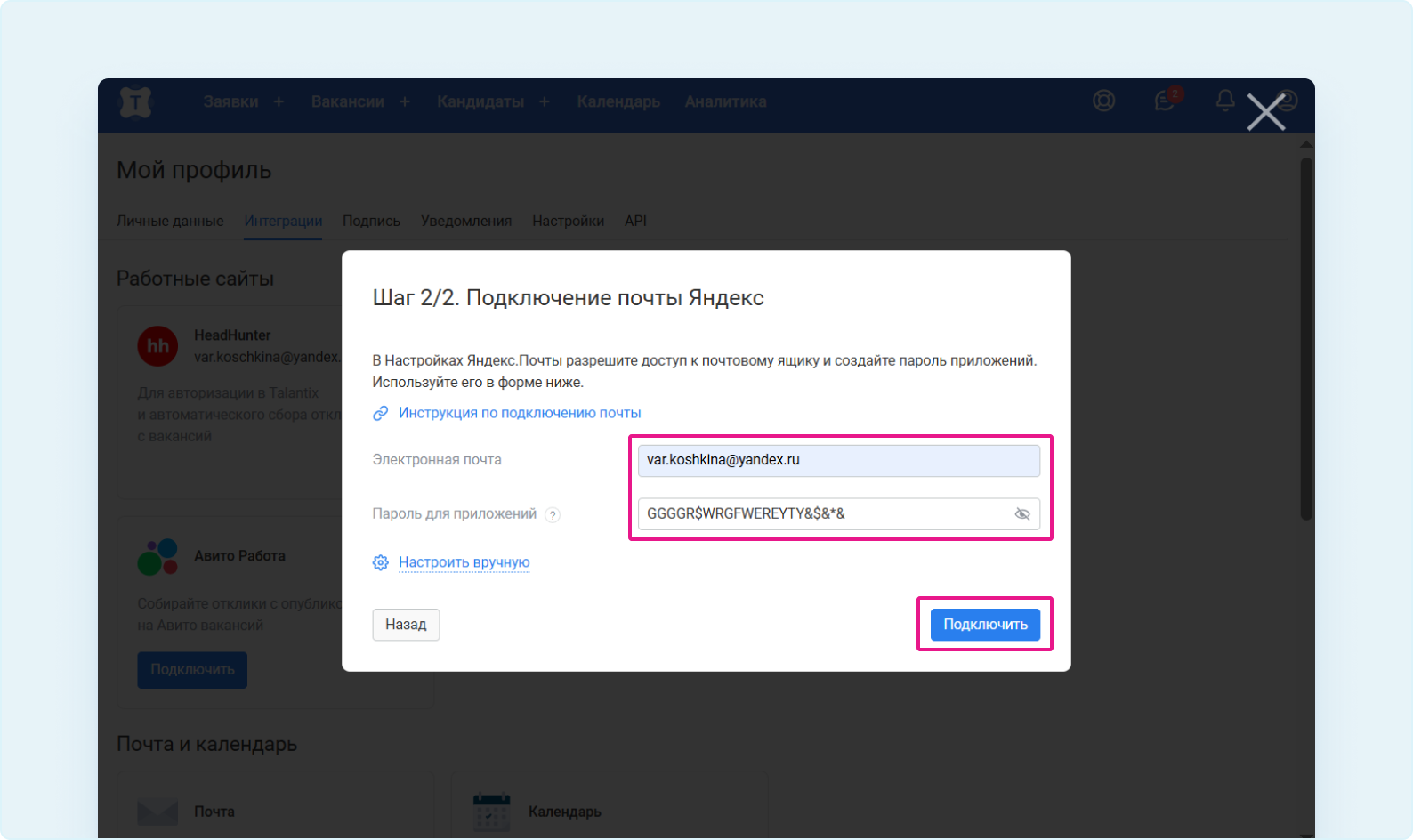The height and width of the screenshot is (840, 1413).
Task: Open the Аналитика menu item
Action: pyautogui.click(x=725, y=102)
